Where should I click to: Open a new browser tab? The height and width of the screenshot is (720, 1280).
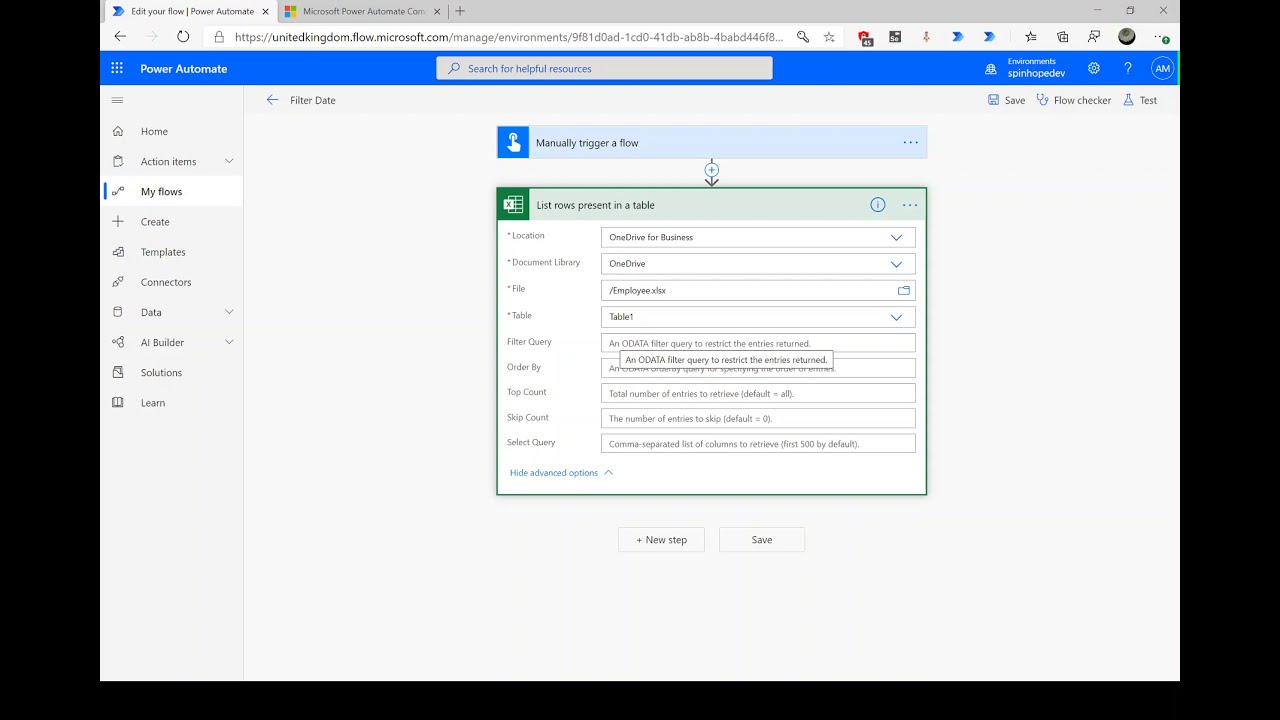tap(460, 11)
